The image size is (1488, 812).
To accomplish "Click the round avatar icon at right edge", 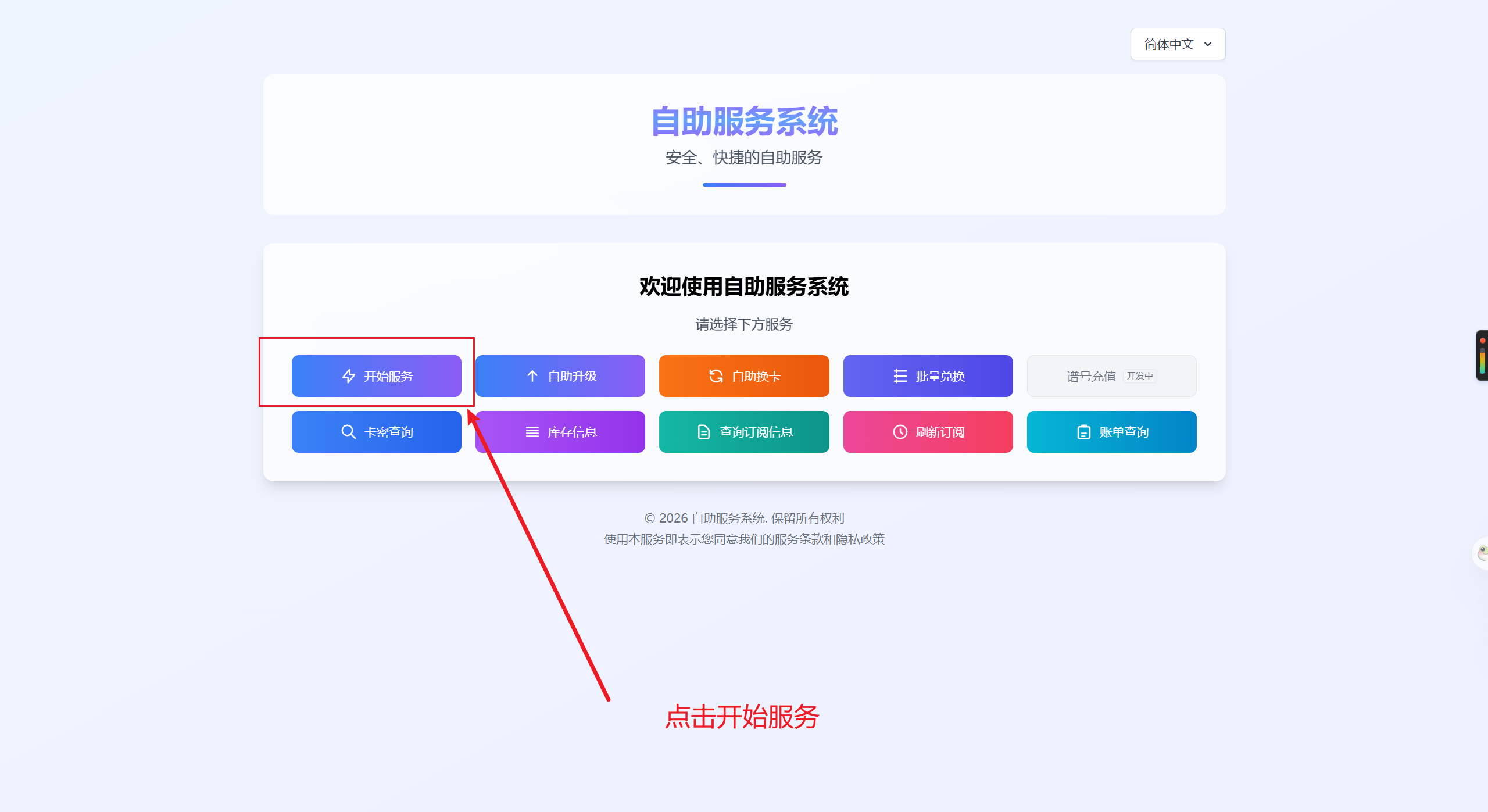I will pos(1482,553).
